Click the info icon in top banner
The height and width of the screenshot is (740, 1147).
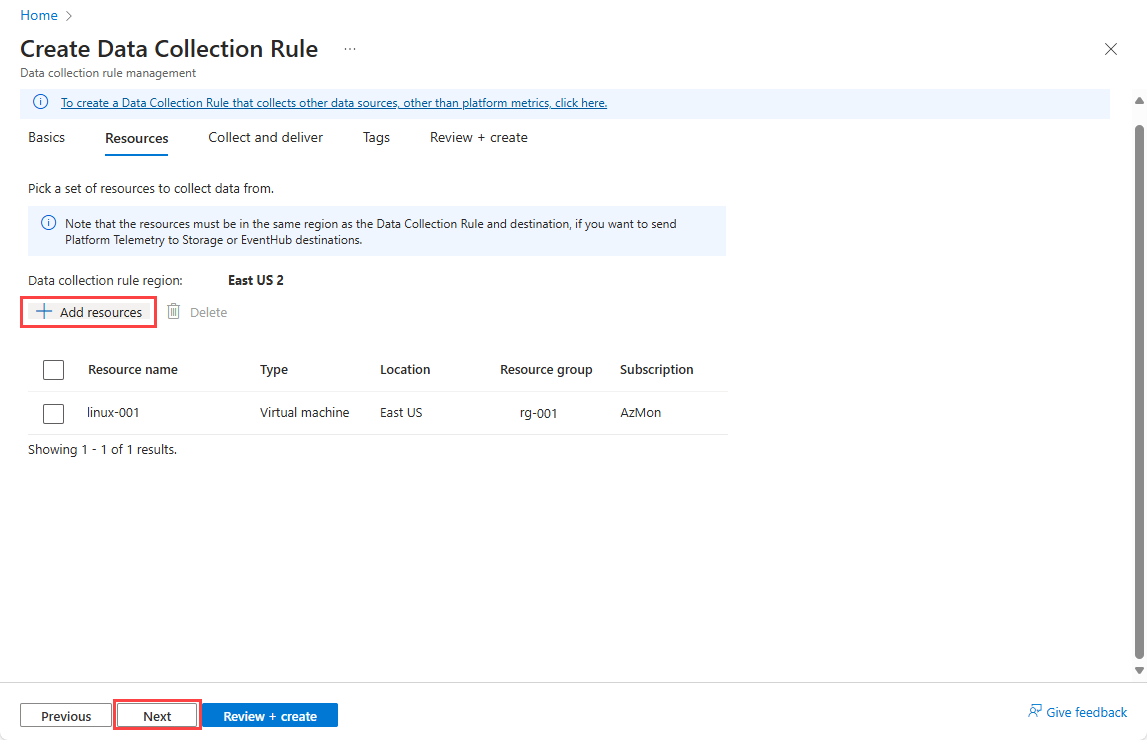click(40, 103)
